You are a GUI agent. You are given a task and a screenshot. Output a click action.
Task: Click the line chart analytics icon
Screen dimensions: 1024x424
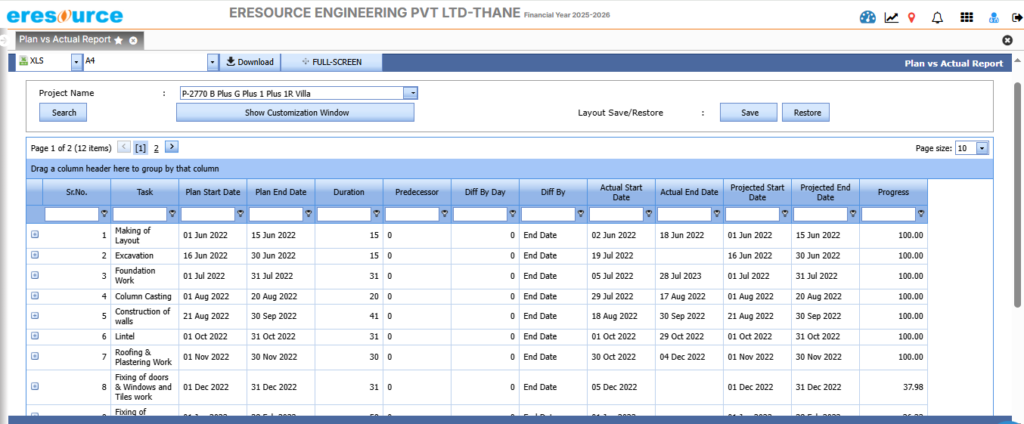point(891,17)
